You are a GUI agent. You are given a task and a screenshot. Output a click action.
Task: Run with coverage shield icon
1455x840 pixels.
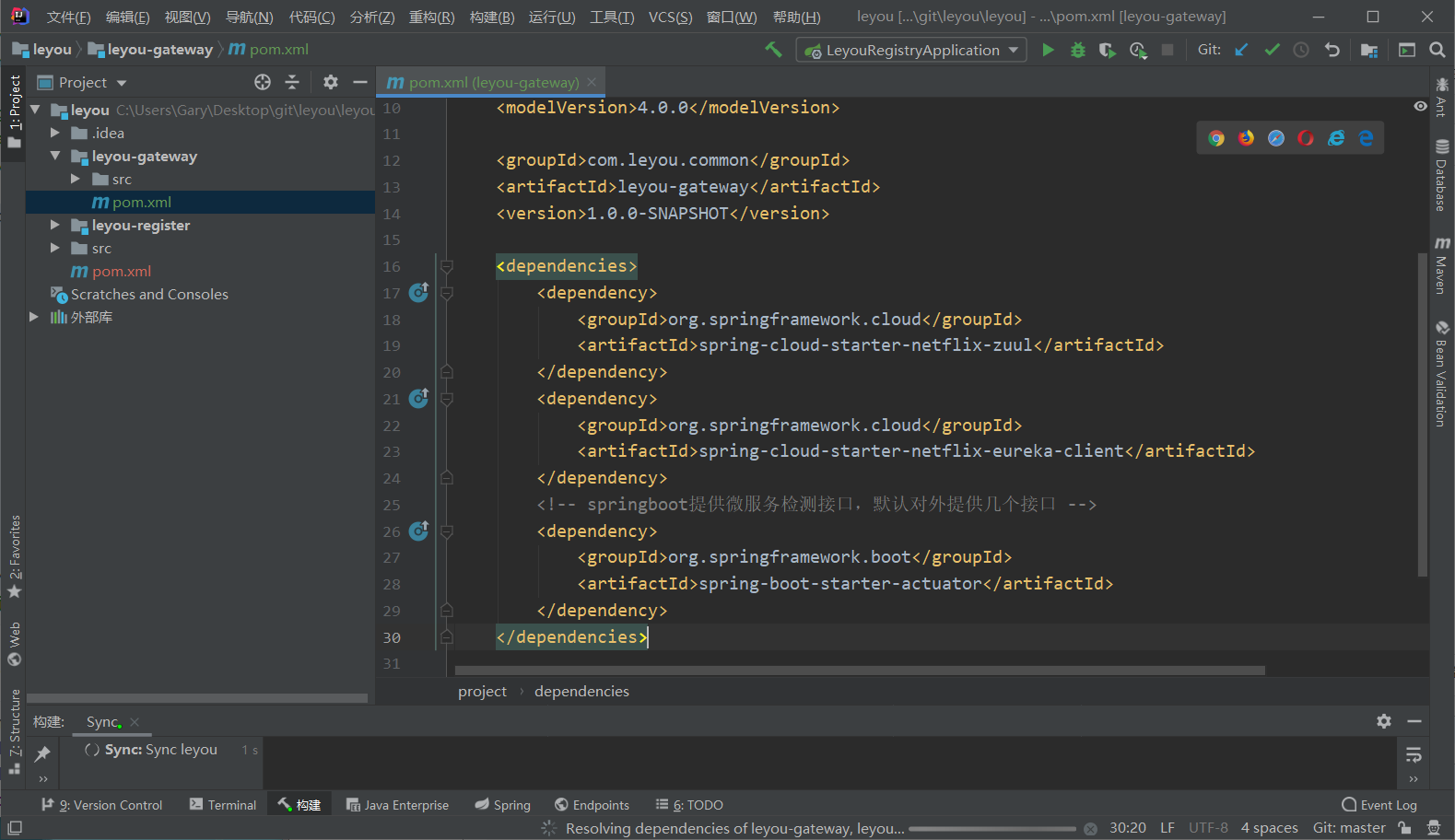(1107, 50)
